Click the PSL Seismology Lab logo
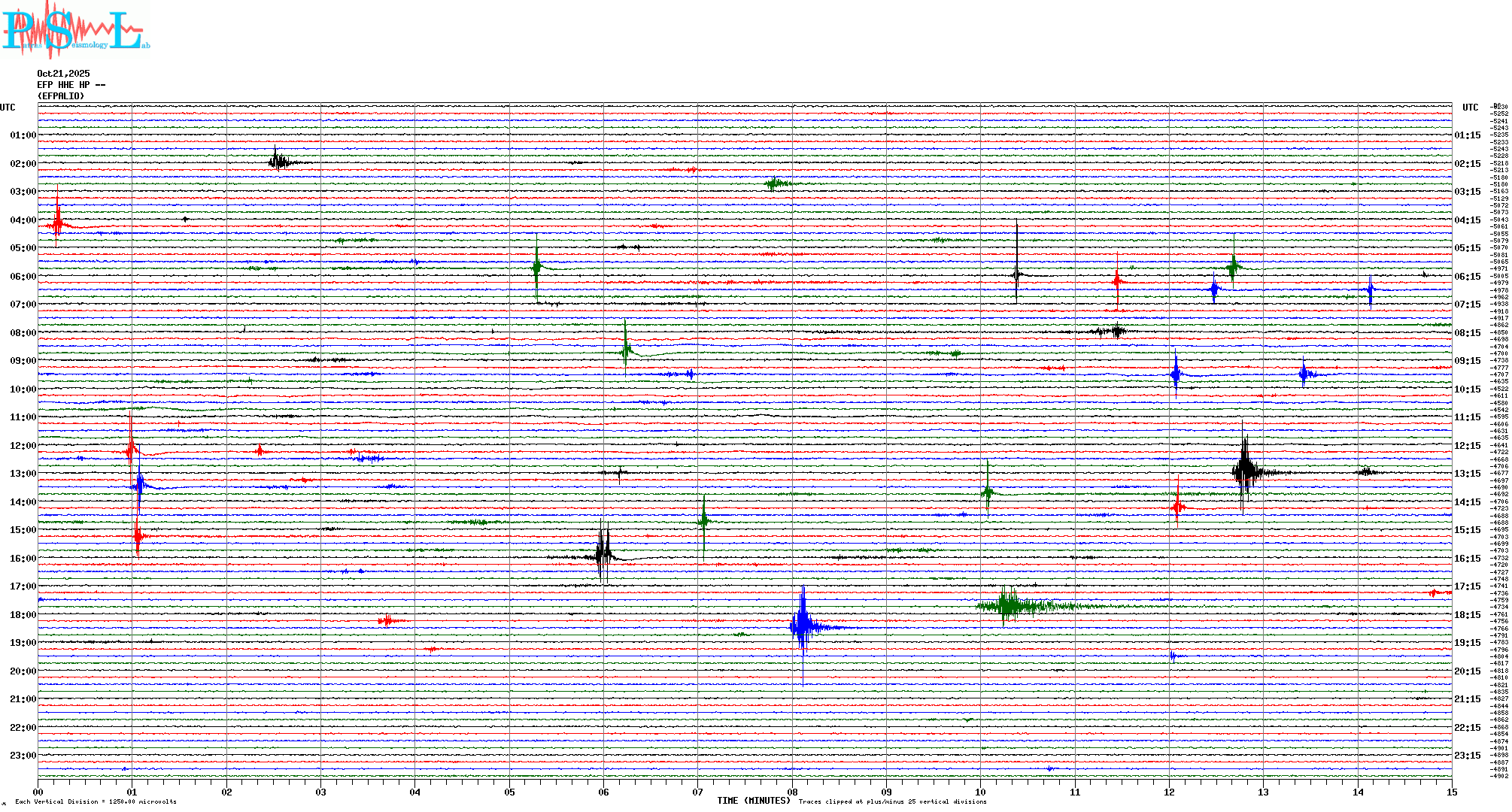The height and width of the screenshot is (812, 1512). click(75, 30)
